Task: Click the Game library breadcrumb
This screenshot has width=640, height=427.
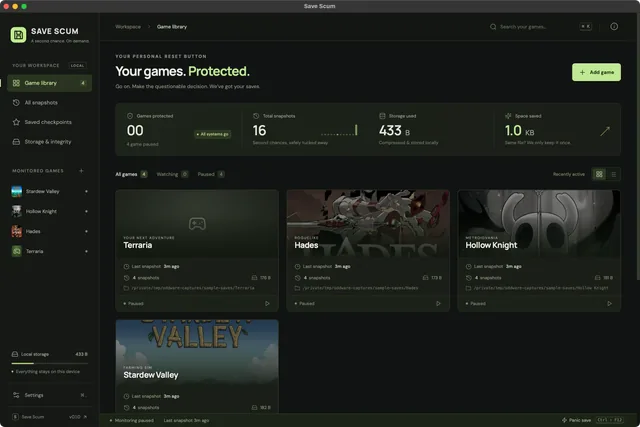Action: [172, 27]
